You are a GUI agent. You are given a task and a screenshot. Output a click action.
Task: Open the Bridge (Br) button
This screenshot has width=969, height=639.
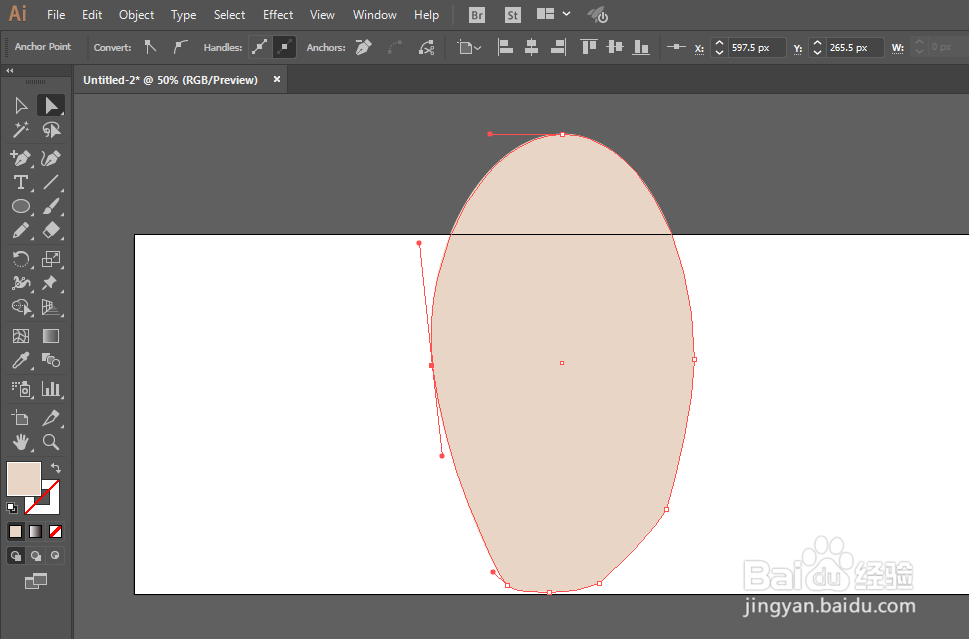(476, 15)
